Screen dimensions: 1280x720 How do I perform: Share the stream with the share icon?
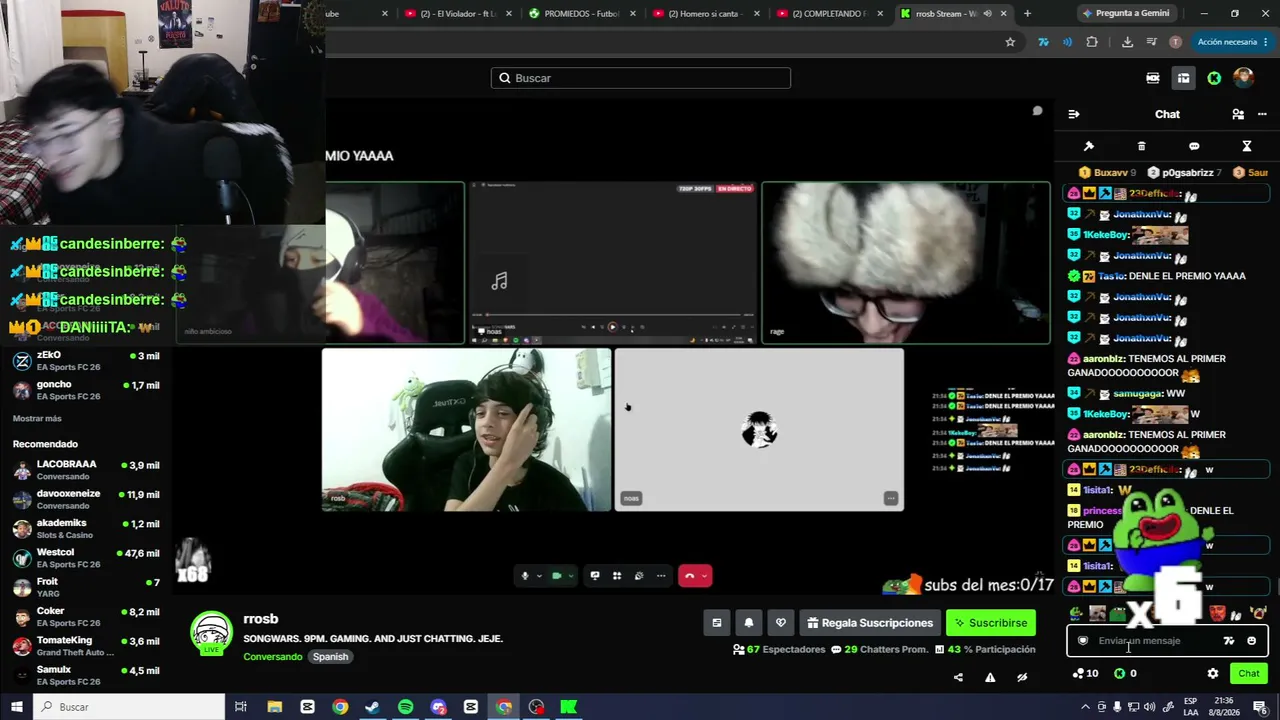(x=958, y=677)
